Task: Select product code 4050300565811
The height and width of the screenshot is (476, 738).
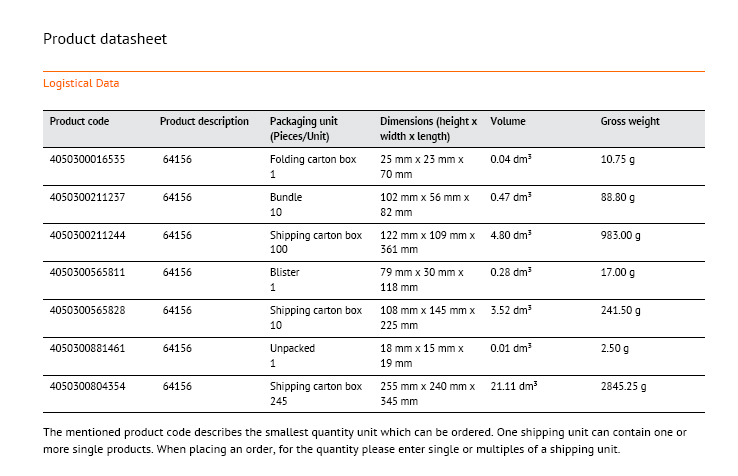Action: tap(88, 272)
